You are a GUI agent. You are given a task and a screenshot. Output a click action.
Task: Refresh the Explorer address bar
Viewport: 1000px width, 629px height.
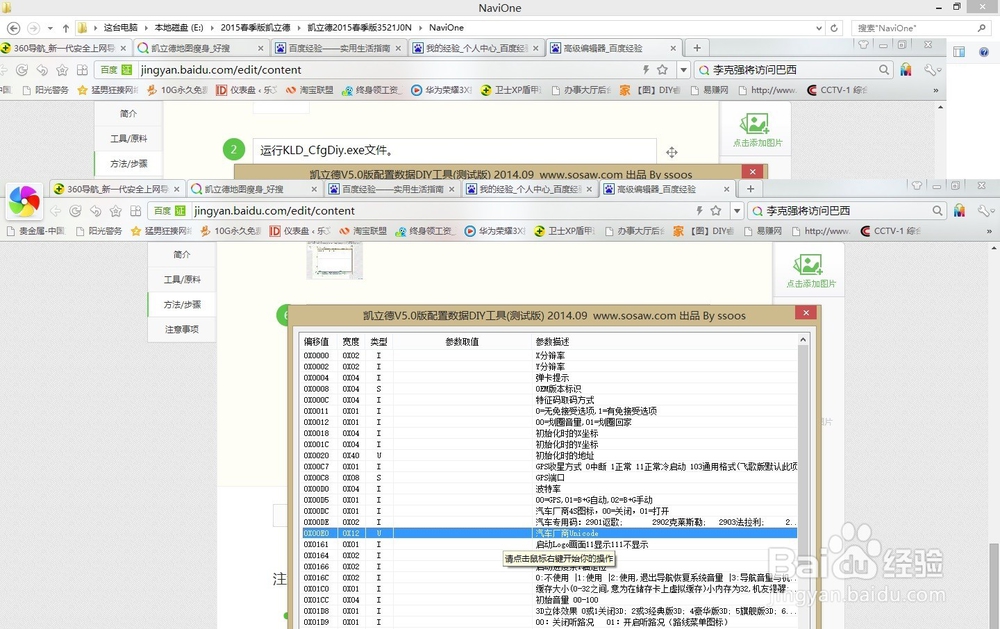point(834,28)
